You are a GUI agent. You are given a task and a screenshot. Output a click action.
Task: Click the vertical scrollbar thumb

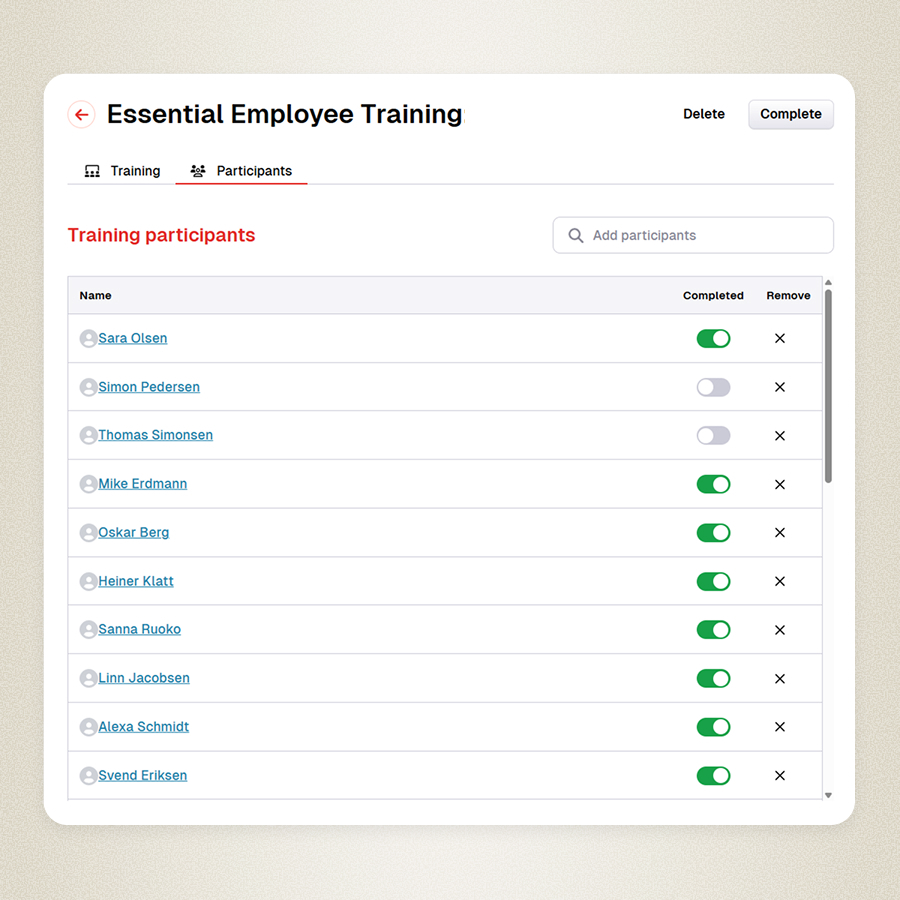(x=828, y=385)
